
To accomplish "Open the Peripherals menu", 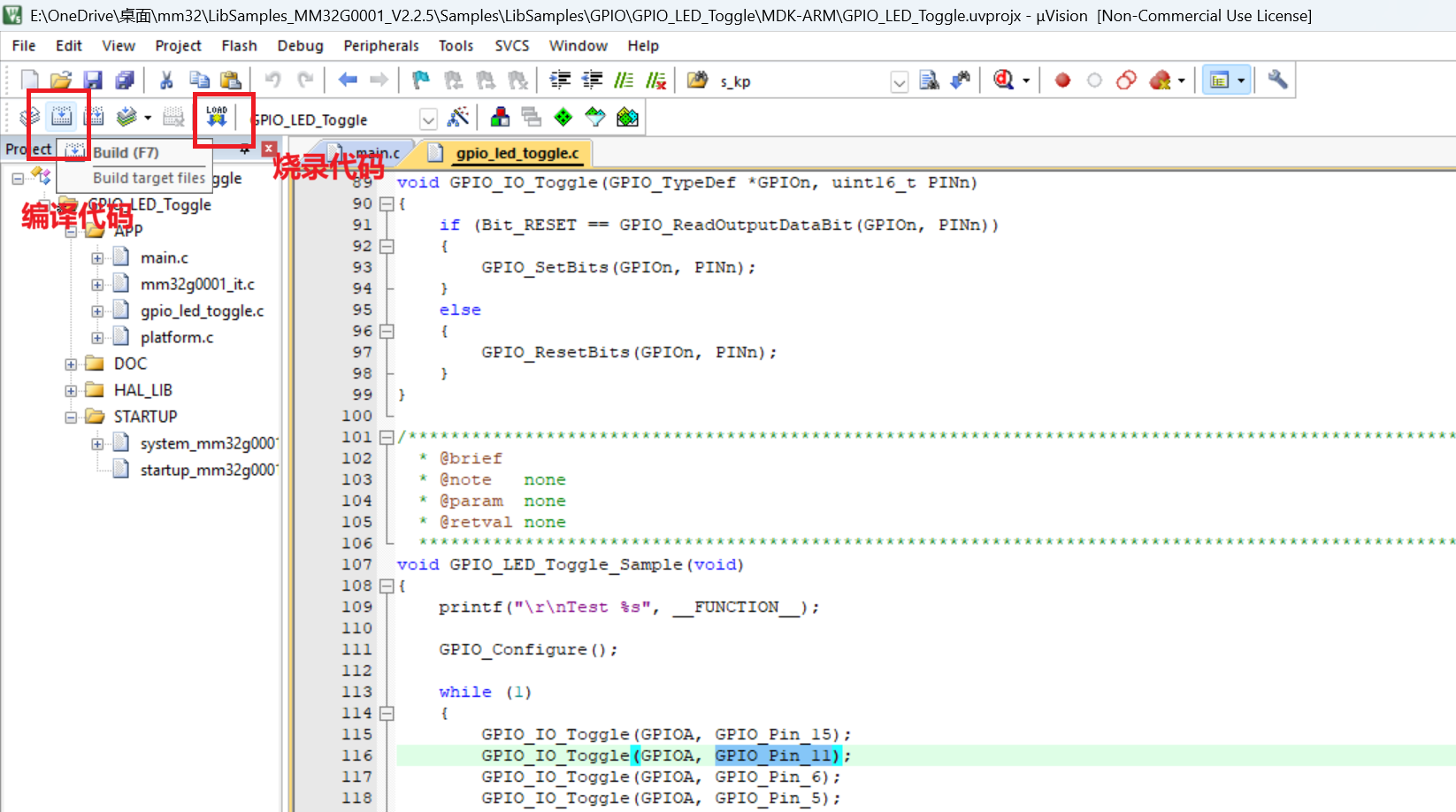I will (x=380, y=46).
